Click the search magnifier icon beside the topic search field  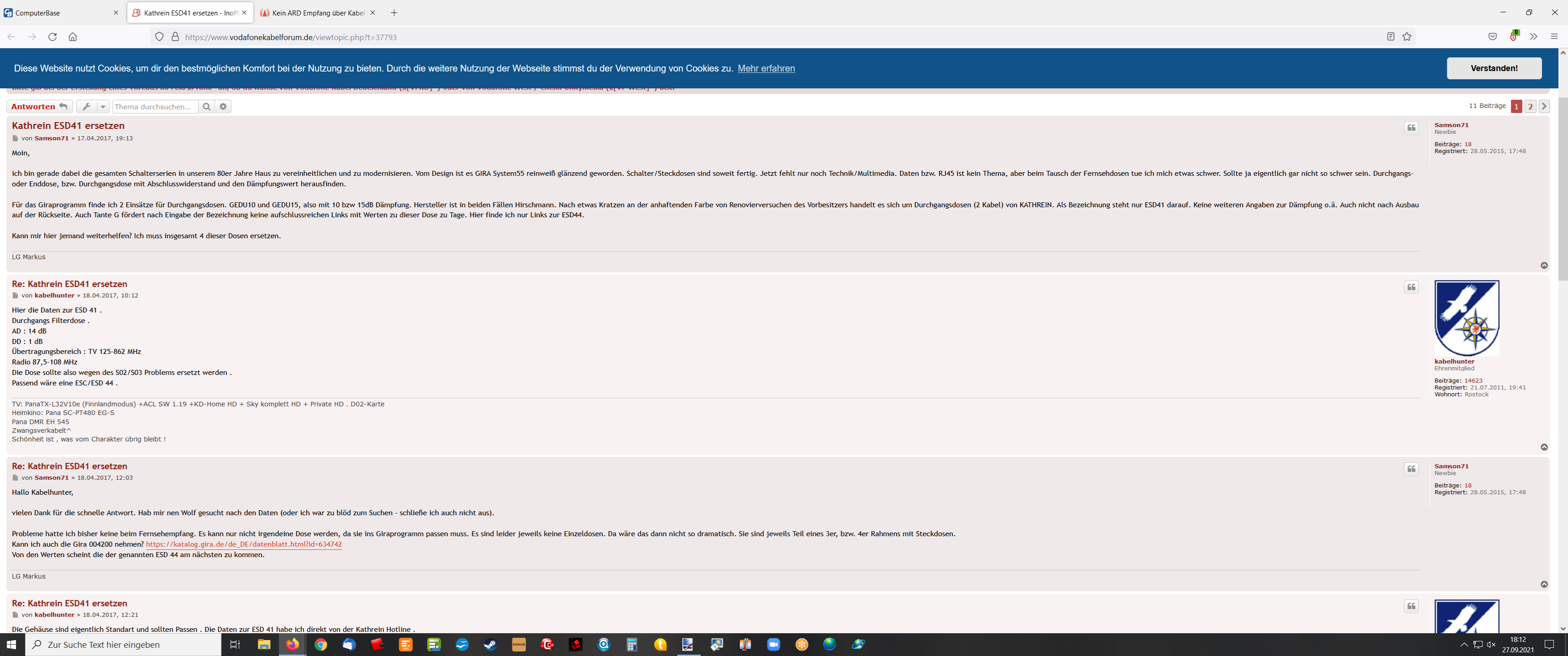(x=206, y=107)
